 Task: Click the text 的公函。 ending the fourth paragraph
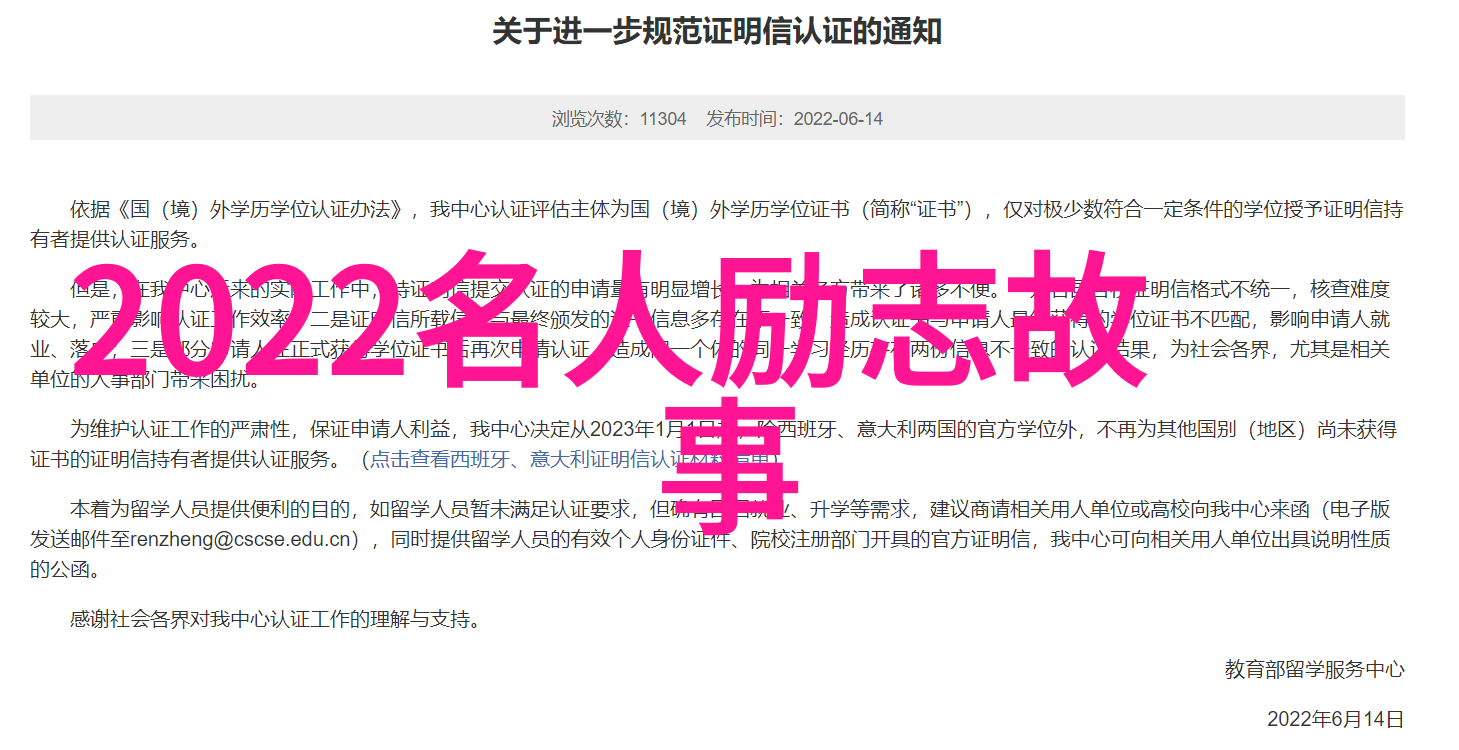(64, 571)
